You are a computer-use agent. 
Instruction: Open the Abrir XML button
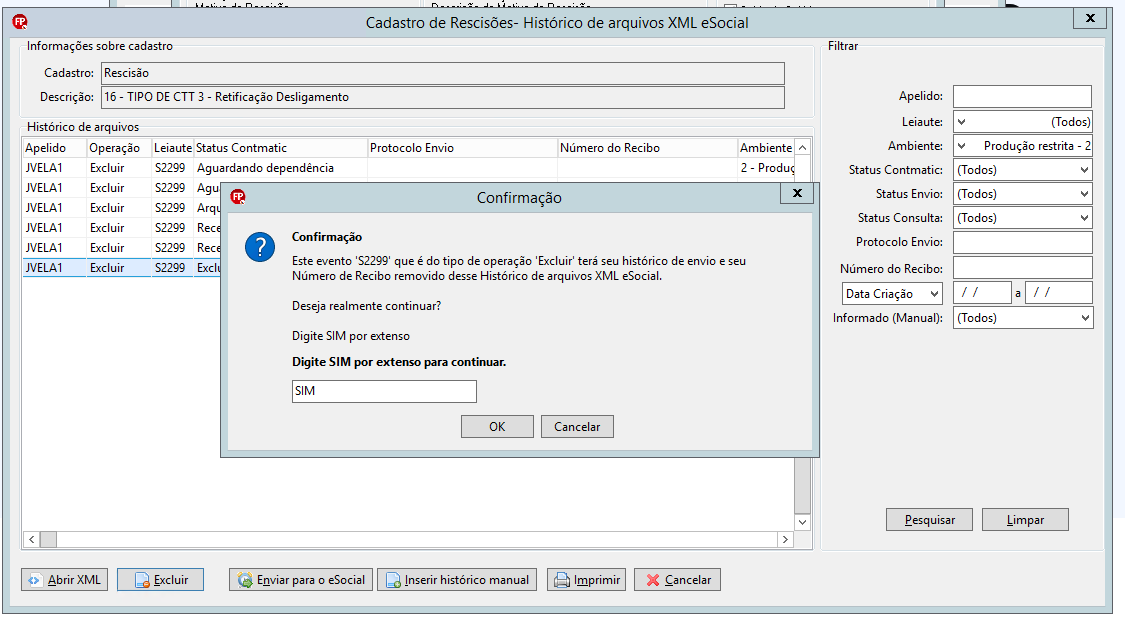click(65, 580)
